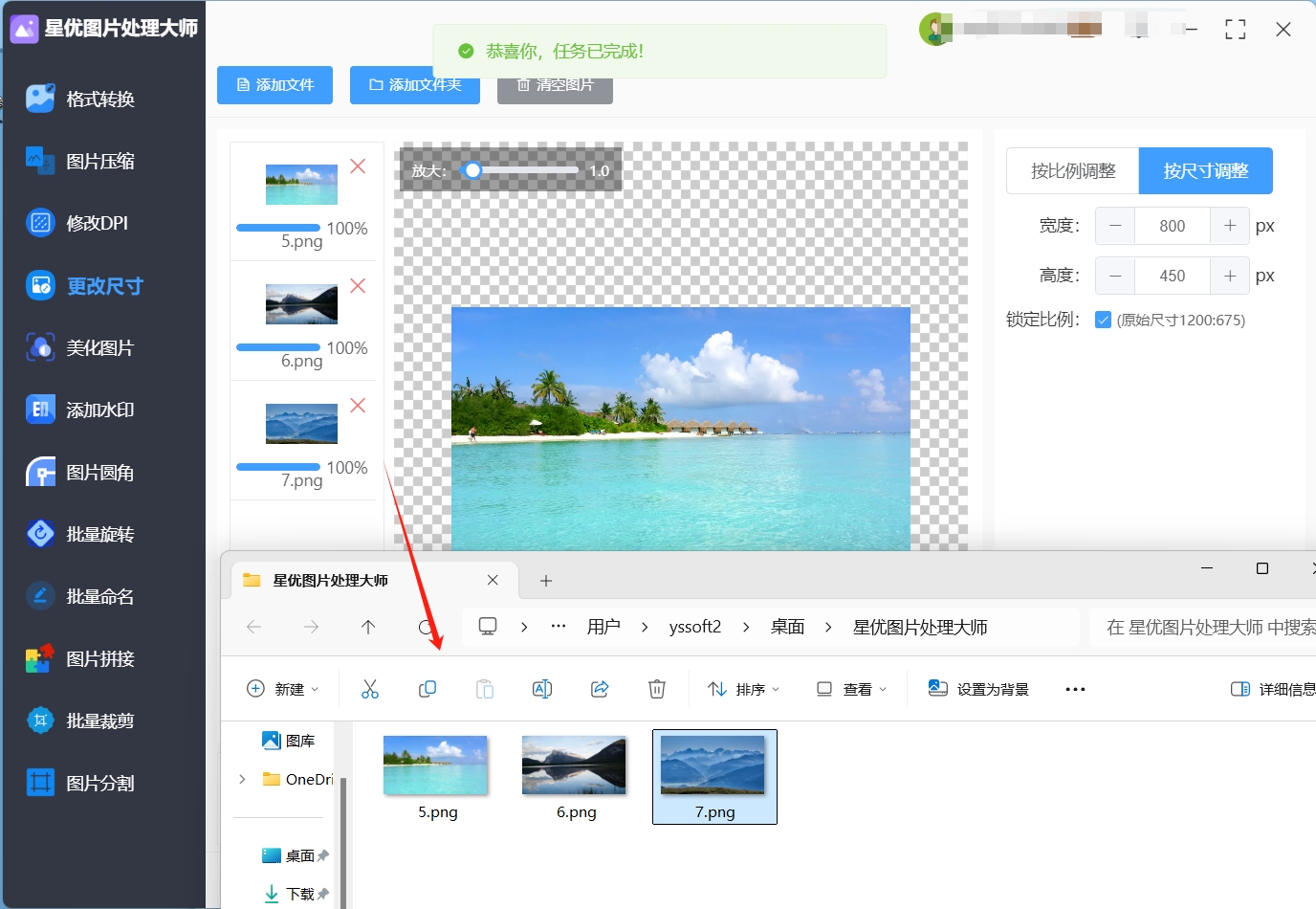Image resolution: width=1316 pixels, height=909 pixels.
Task: Open 批量命名 in the sidebar
Action: pos(81,596)
